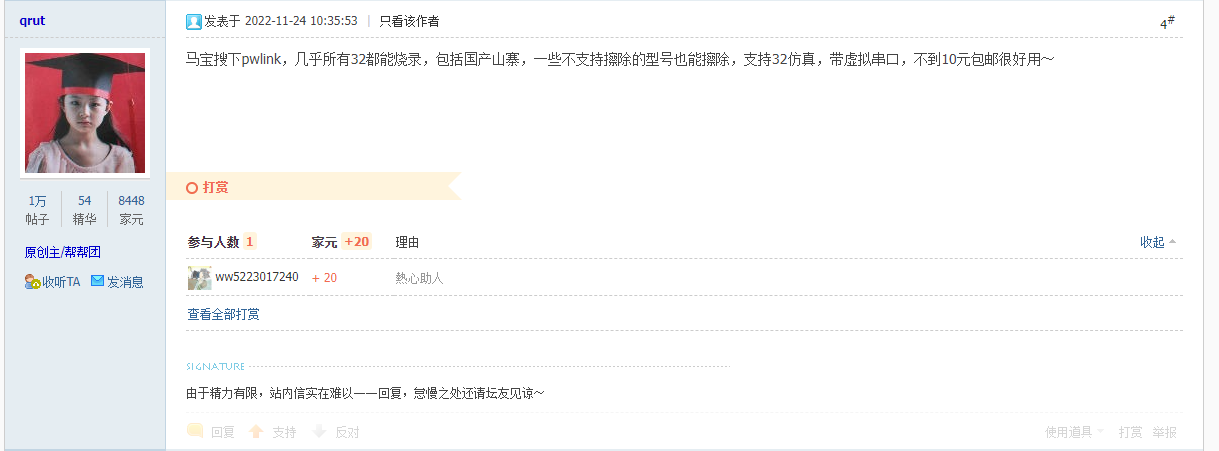This screenshot has height=451, width=1219.
Task: Click the floor number 4# link
Action: coord(1167,22)
